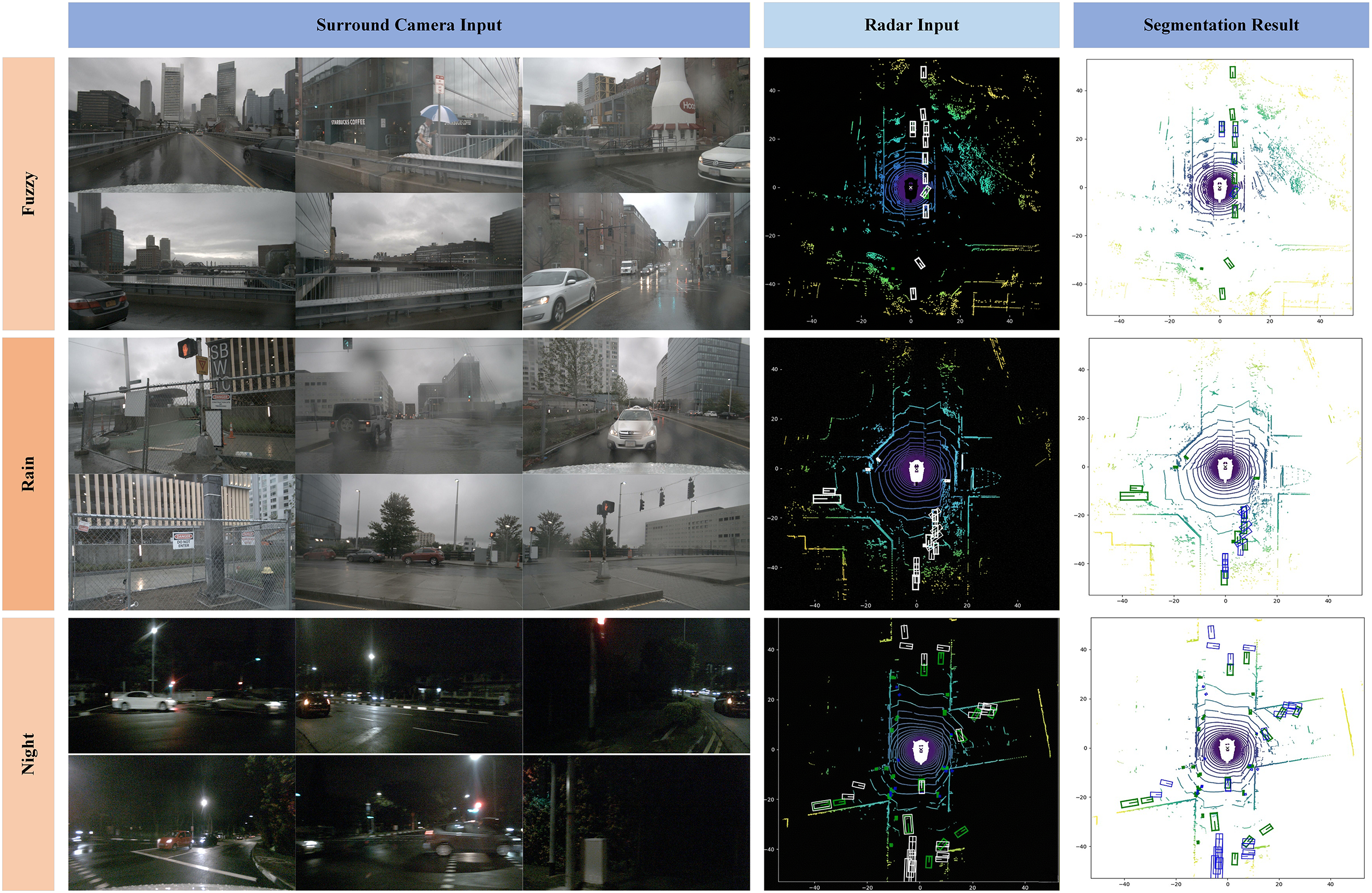
Task: Click the Starbucks Coffee sign in photo
Action: (348, 123)
